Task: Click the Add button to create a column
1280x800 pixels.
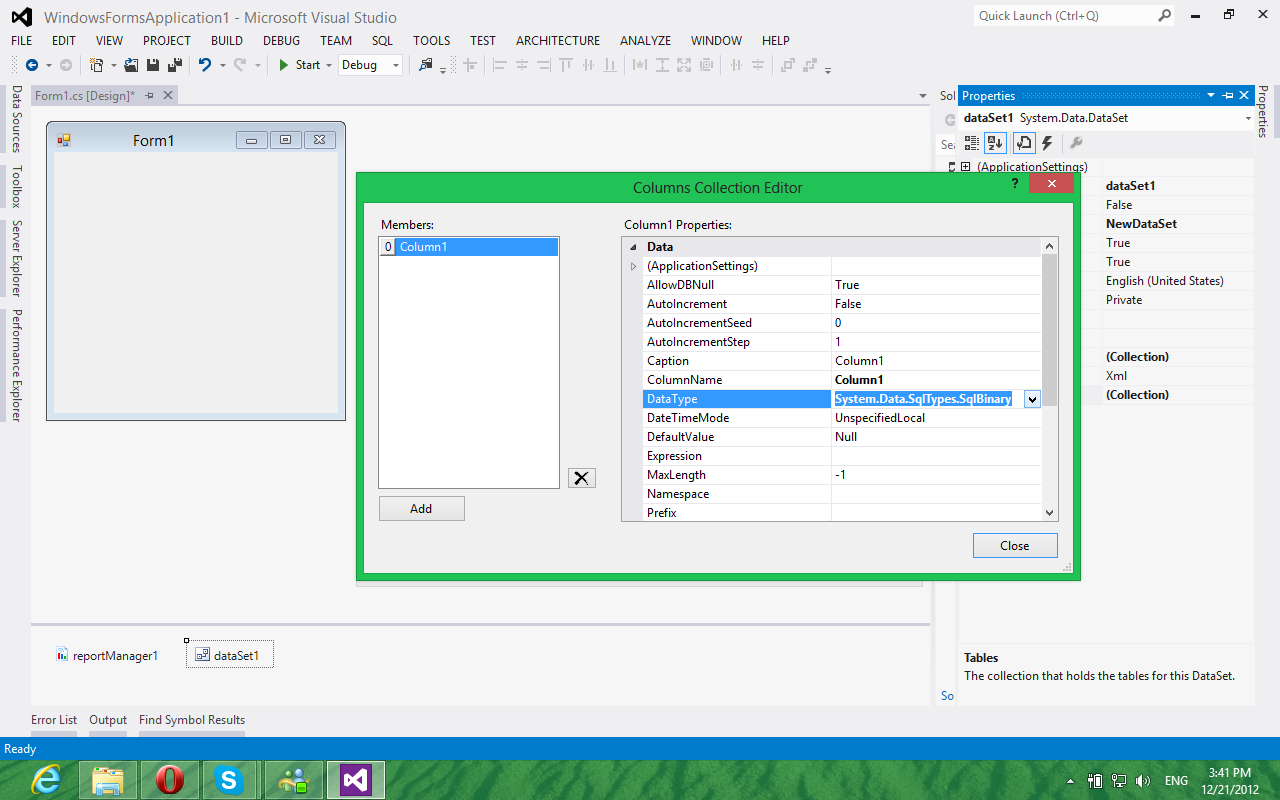Action: click(x=421, y=508)
